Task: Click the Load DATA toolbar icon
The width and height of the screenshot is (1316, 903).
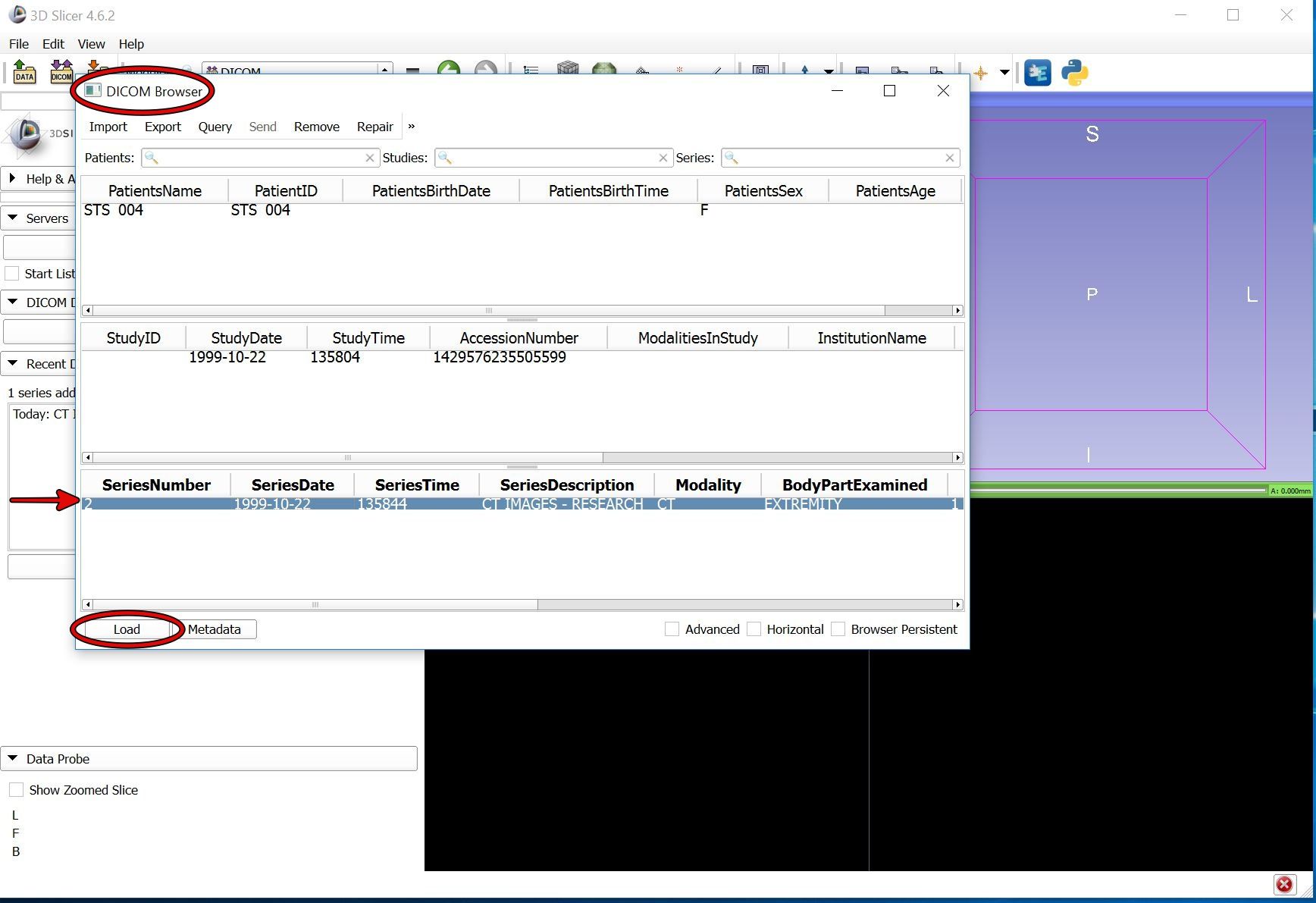Action: pos(24,72)
